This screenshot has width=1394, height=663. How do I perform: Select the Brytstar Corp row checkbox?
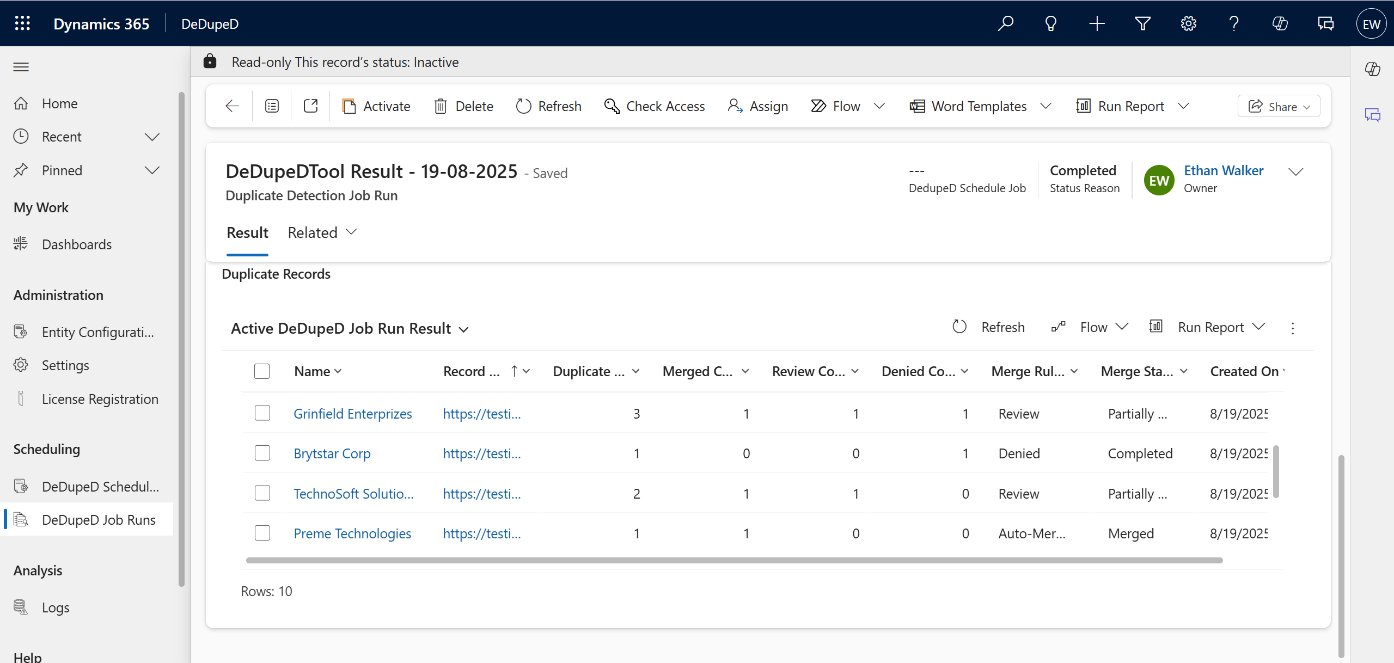(262, 453)
